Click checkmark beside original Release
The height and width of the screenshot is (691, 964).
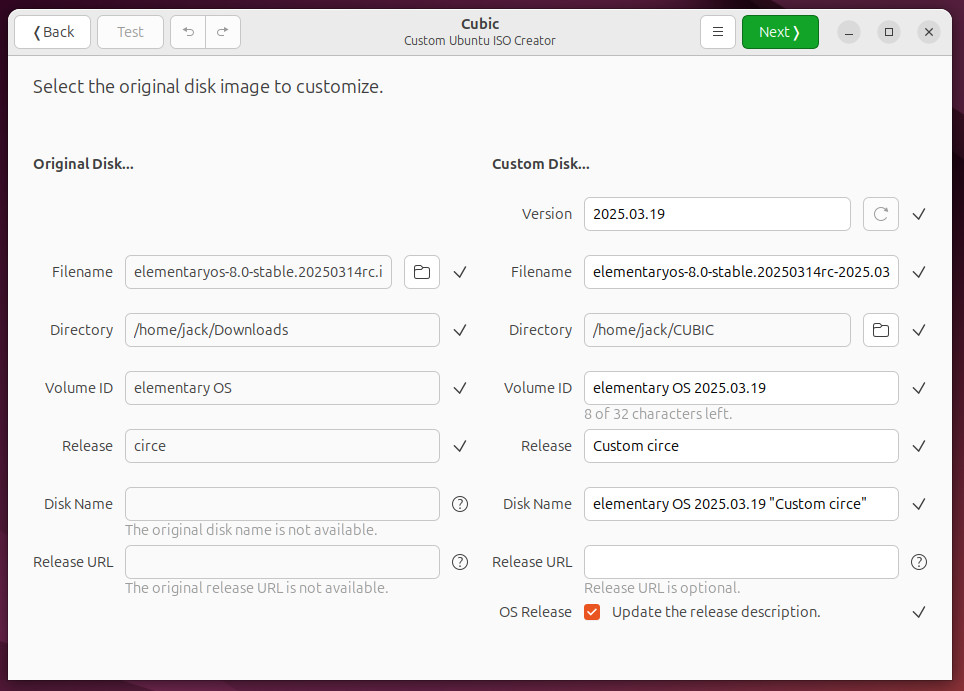point(460,446)
